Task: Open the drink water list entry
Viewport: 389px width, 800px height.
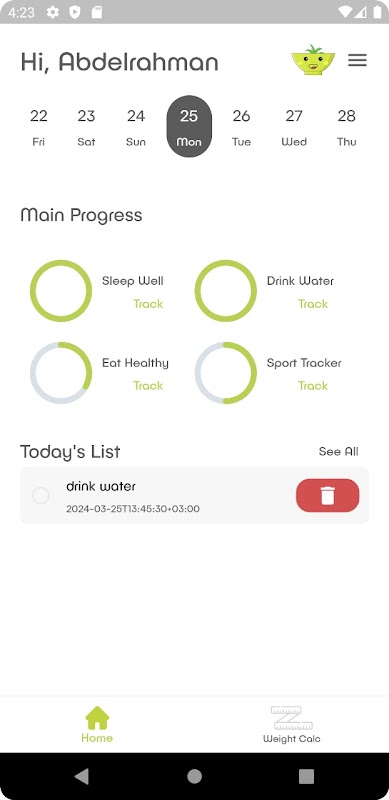Action: click(x=194, y=495)
